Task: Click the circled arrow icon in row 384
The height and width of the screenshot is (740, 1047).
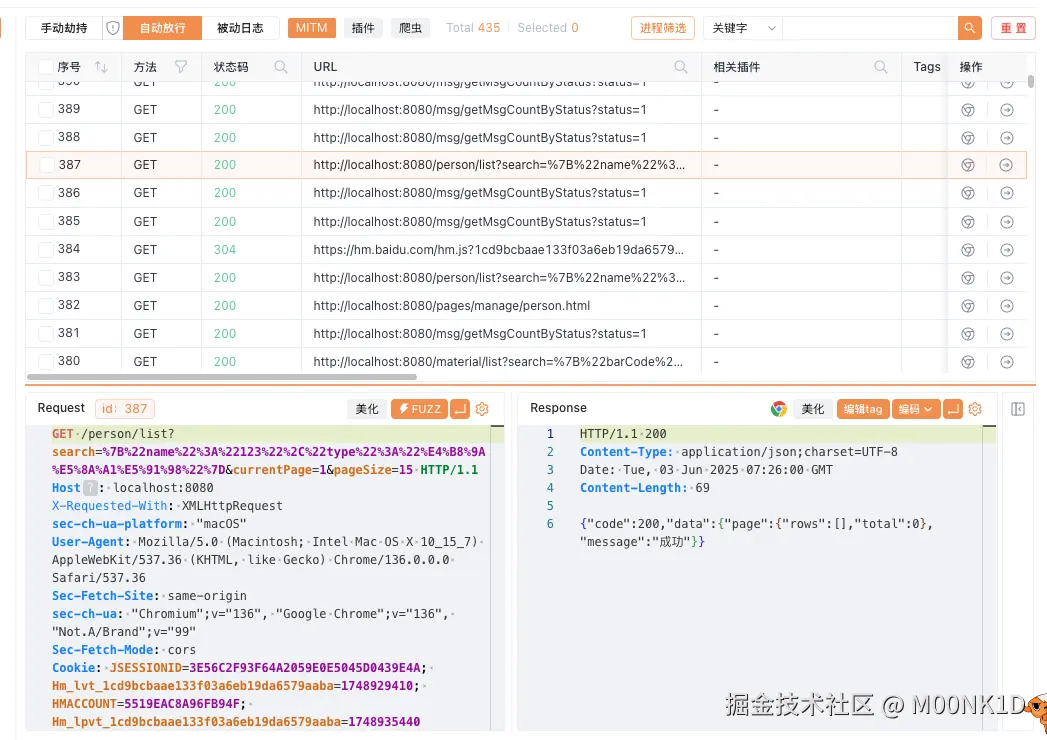Action: coord(1007,250)
